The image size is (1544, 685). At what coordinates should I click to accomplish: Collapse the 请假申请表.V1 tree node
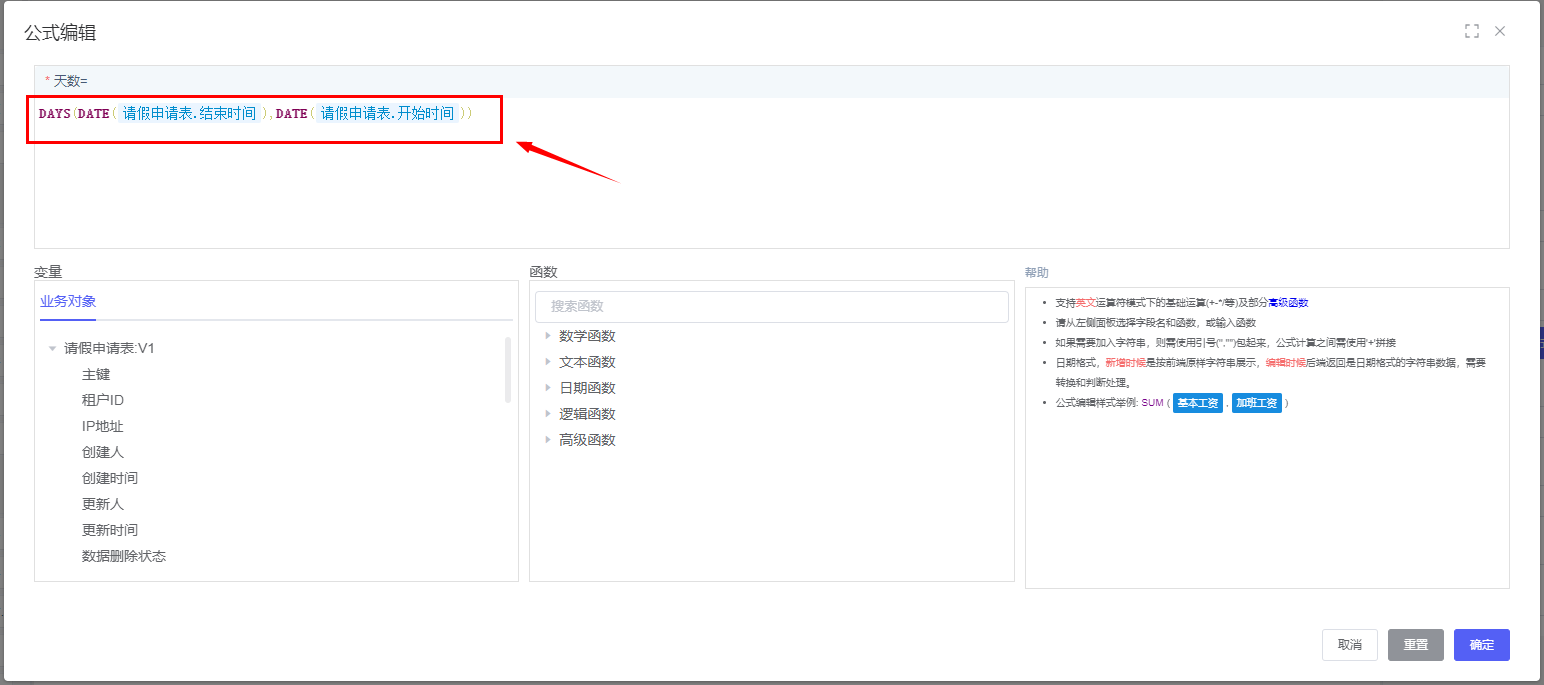(52, 349)
